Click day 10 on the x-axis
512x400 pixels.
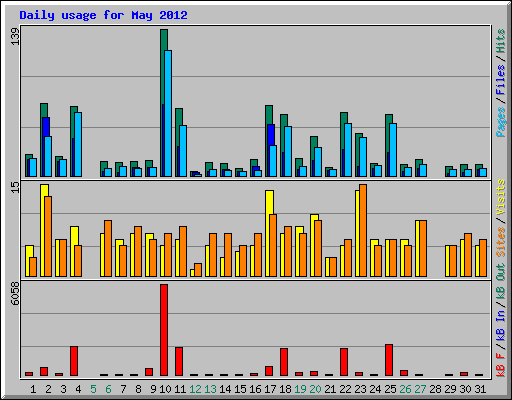[x=165, y=389]
